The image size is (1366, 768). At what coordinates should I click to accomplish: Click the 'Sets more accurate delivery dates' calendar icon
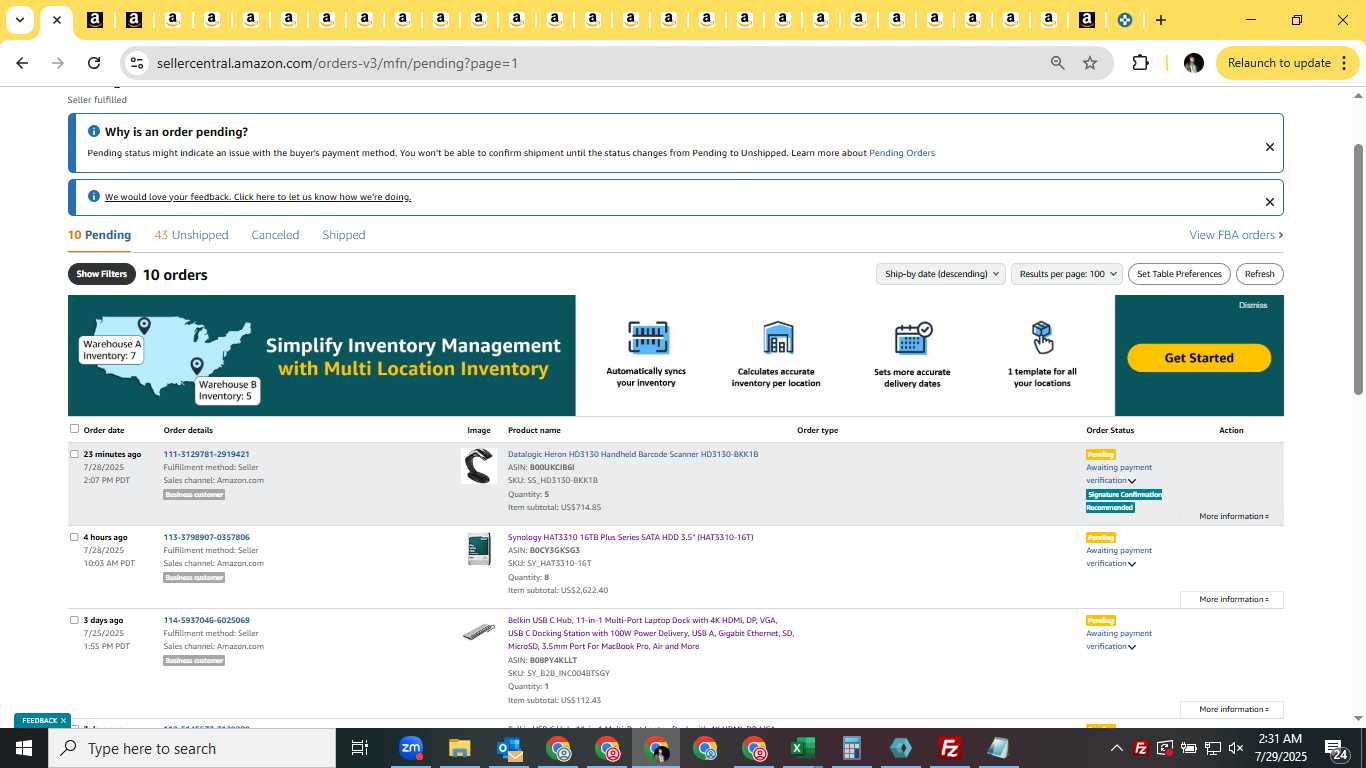[913, 338]
